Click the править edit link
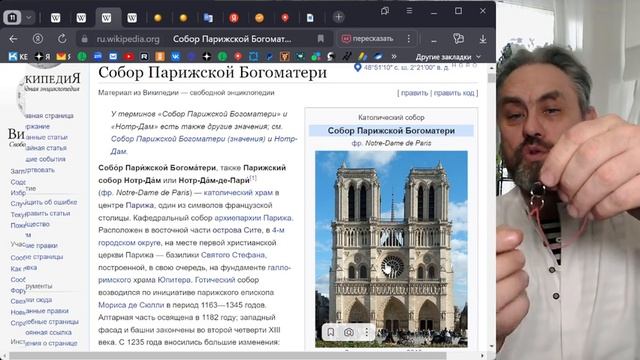 pos(414,93)
